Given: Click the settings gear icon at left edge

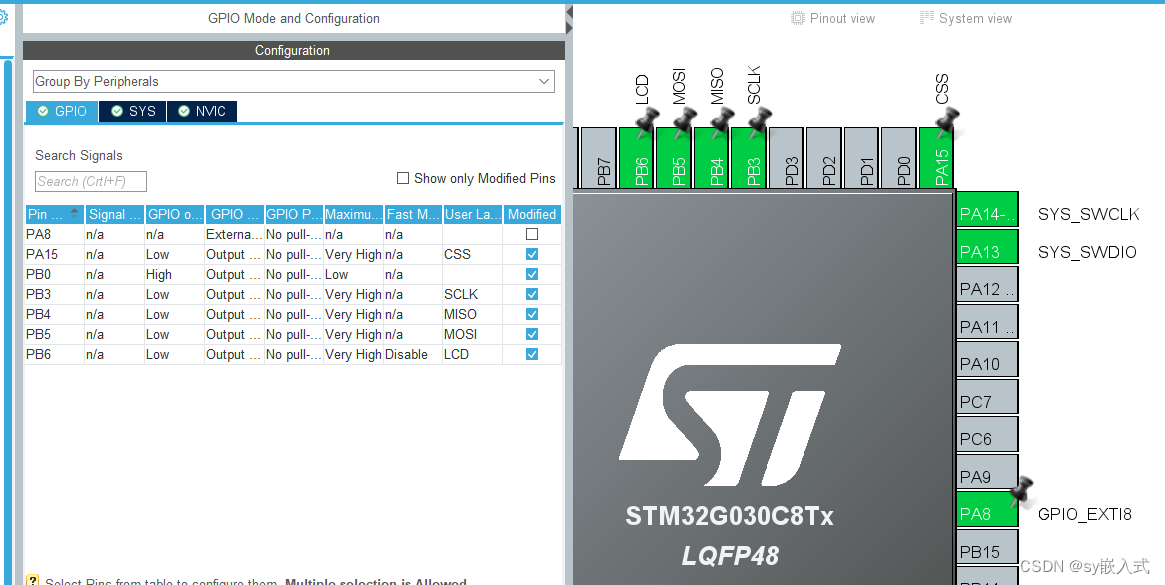Looking at the screenshot, I should 3,16.
